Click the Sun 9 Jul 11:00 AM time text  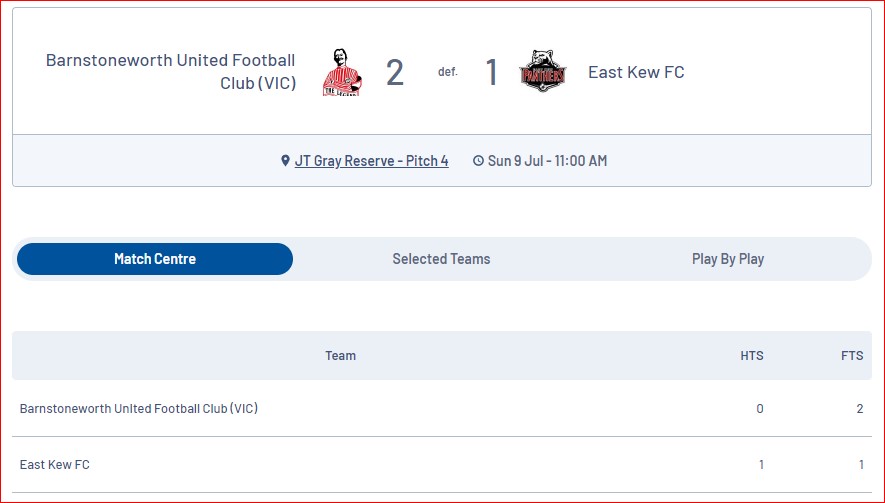547,161
